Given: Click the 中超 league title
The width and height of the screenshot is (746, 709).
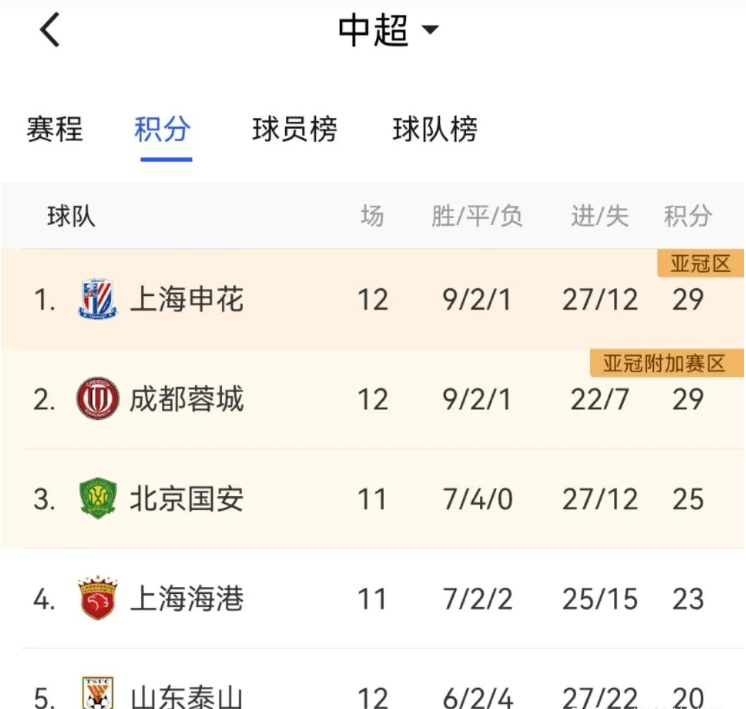Looking at the screenshot, I should coord(373,30).
